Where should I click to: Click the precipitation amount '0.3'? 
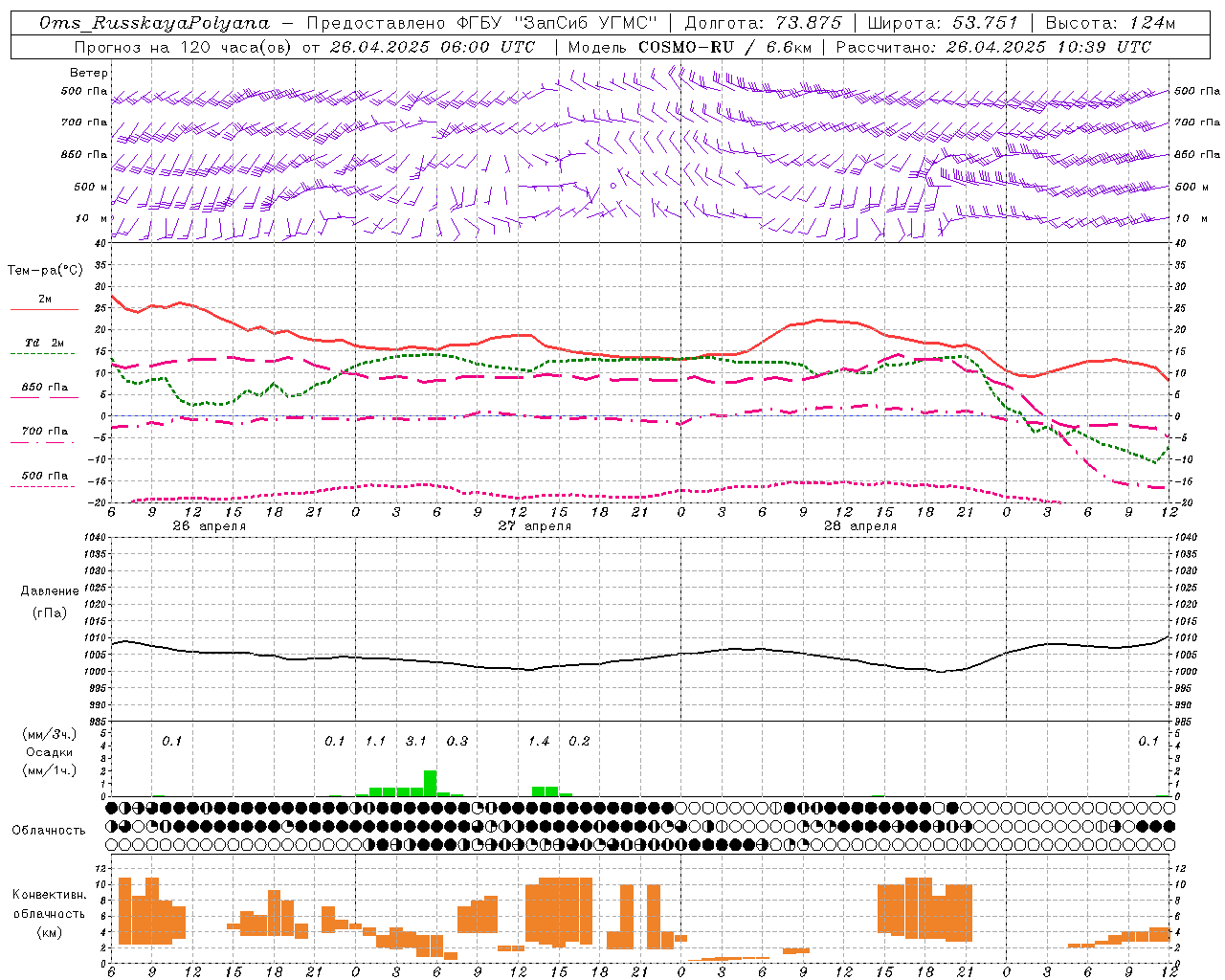pos(457,742)
